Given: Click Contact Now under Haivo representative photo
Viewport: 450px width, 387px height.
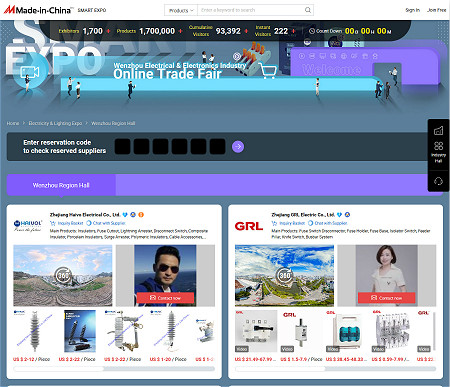Looking at the screenshot, I should click(x=165, y=298).
